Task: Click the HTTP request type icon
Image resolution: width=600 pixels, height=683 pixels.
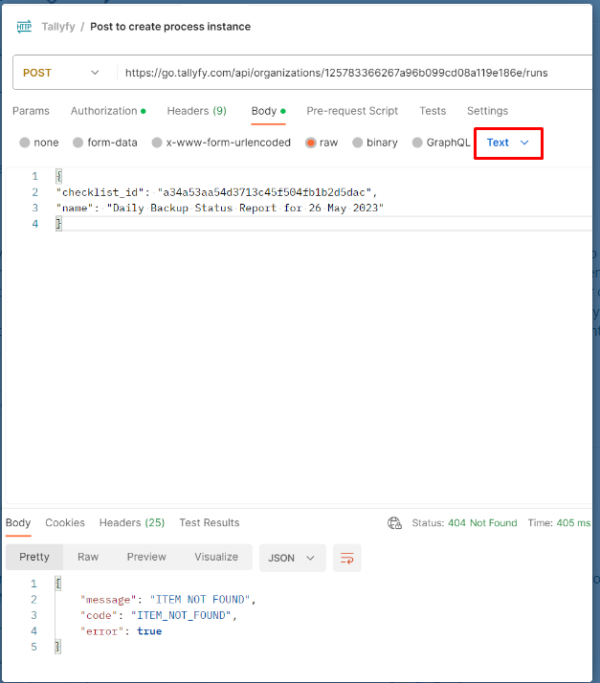Action: tap(24, 27)
